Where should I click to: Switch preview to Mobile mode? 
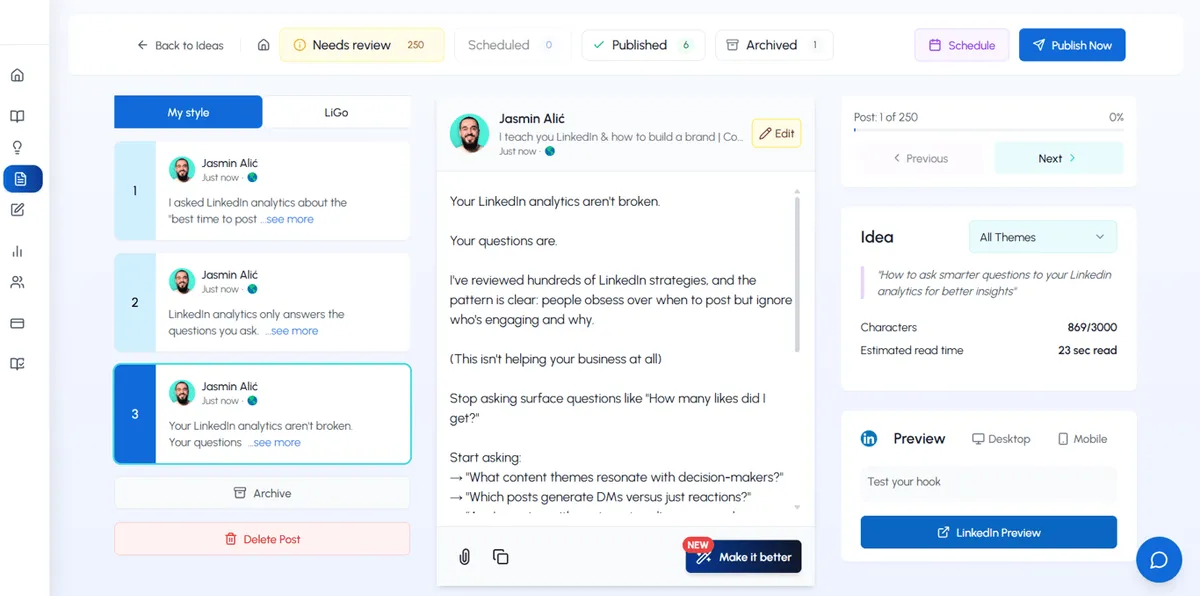coord(1081,438)
